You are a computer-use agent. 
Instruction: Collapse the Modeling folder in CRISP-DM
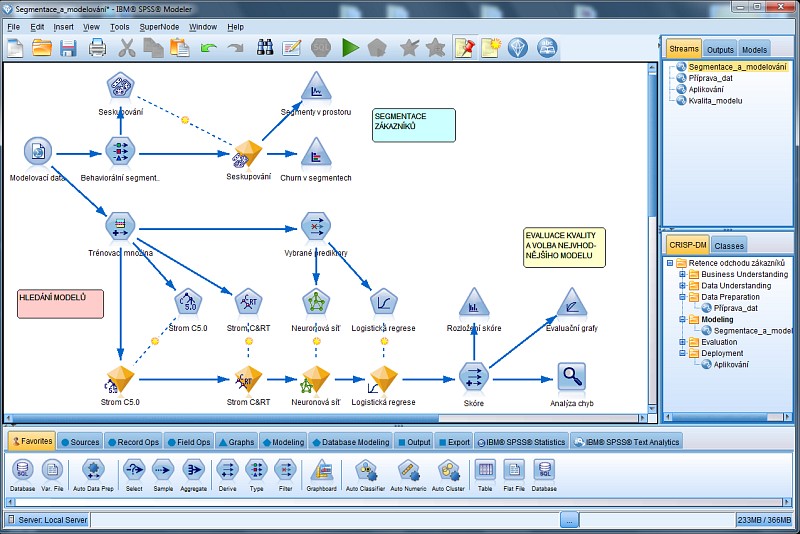682,319
